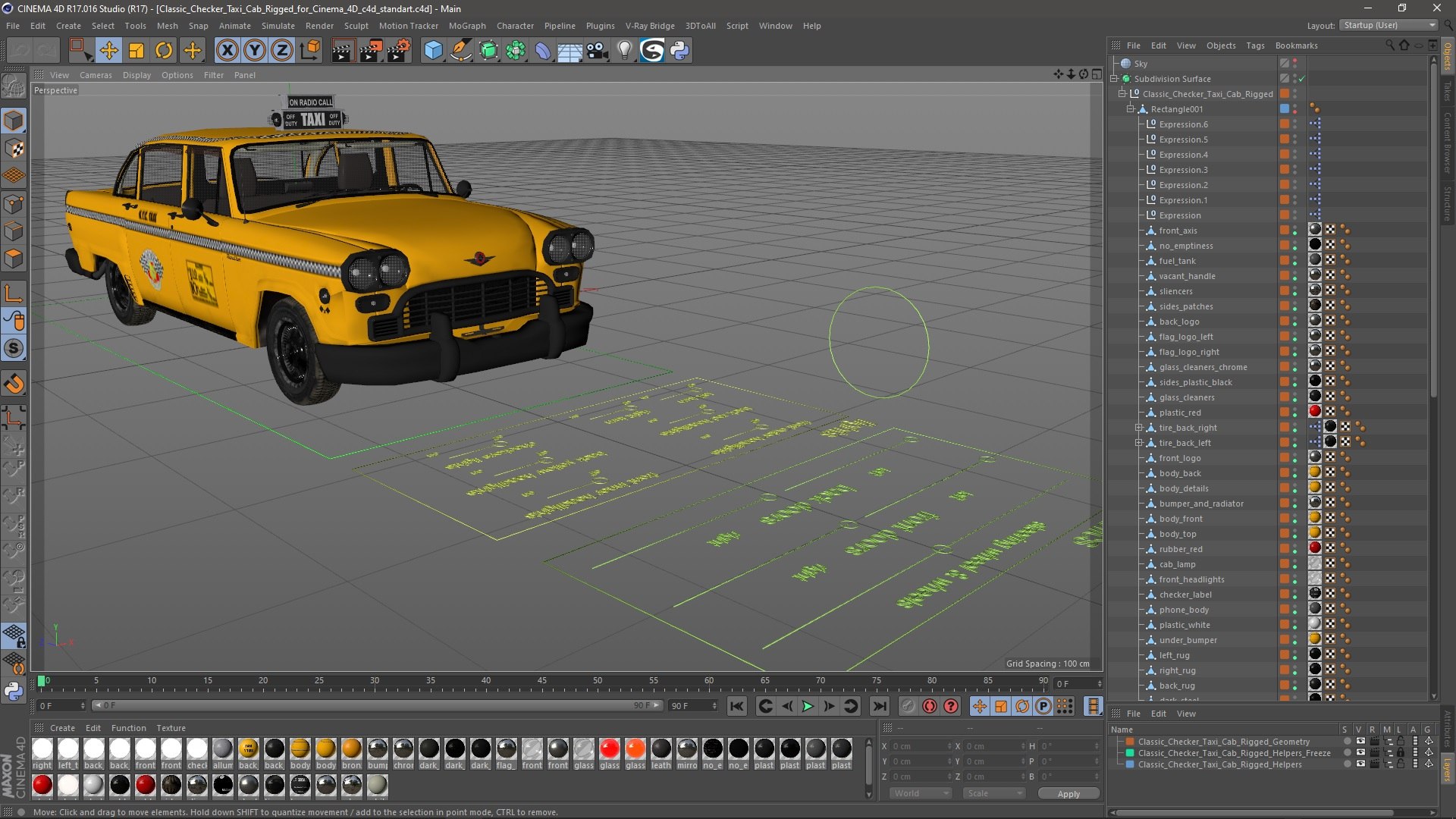Click the Coordinate System icon

(309, 51)
